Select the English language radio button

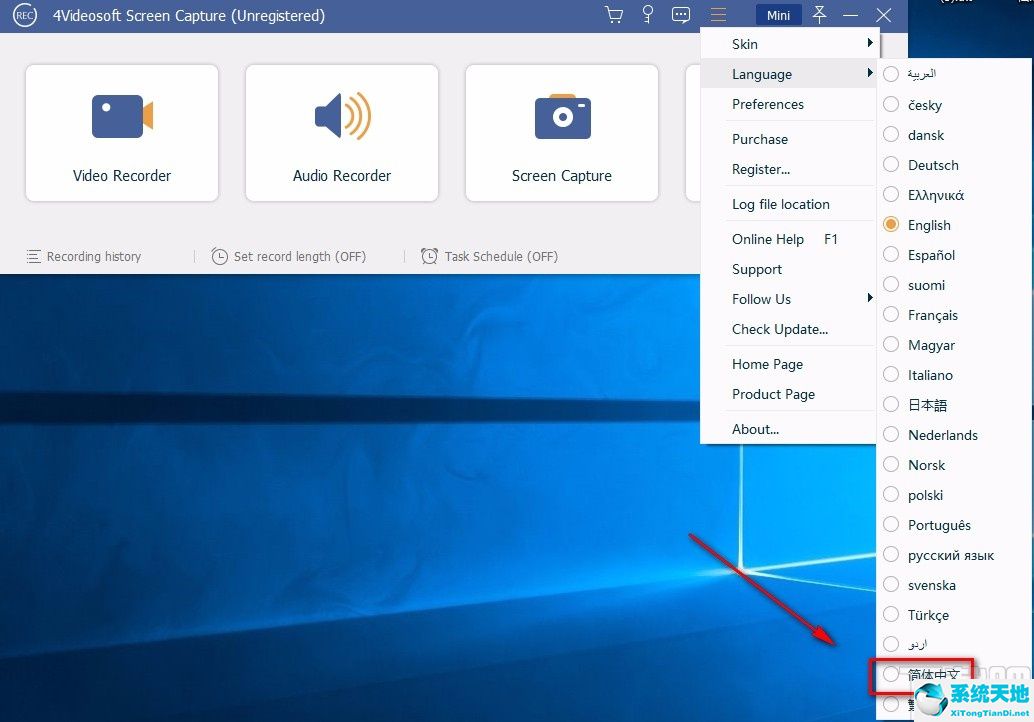(891, 224)
